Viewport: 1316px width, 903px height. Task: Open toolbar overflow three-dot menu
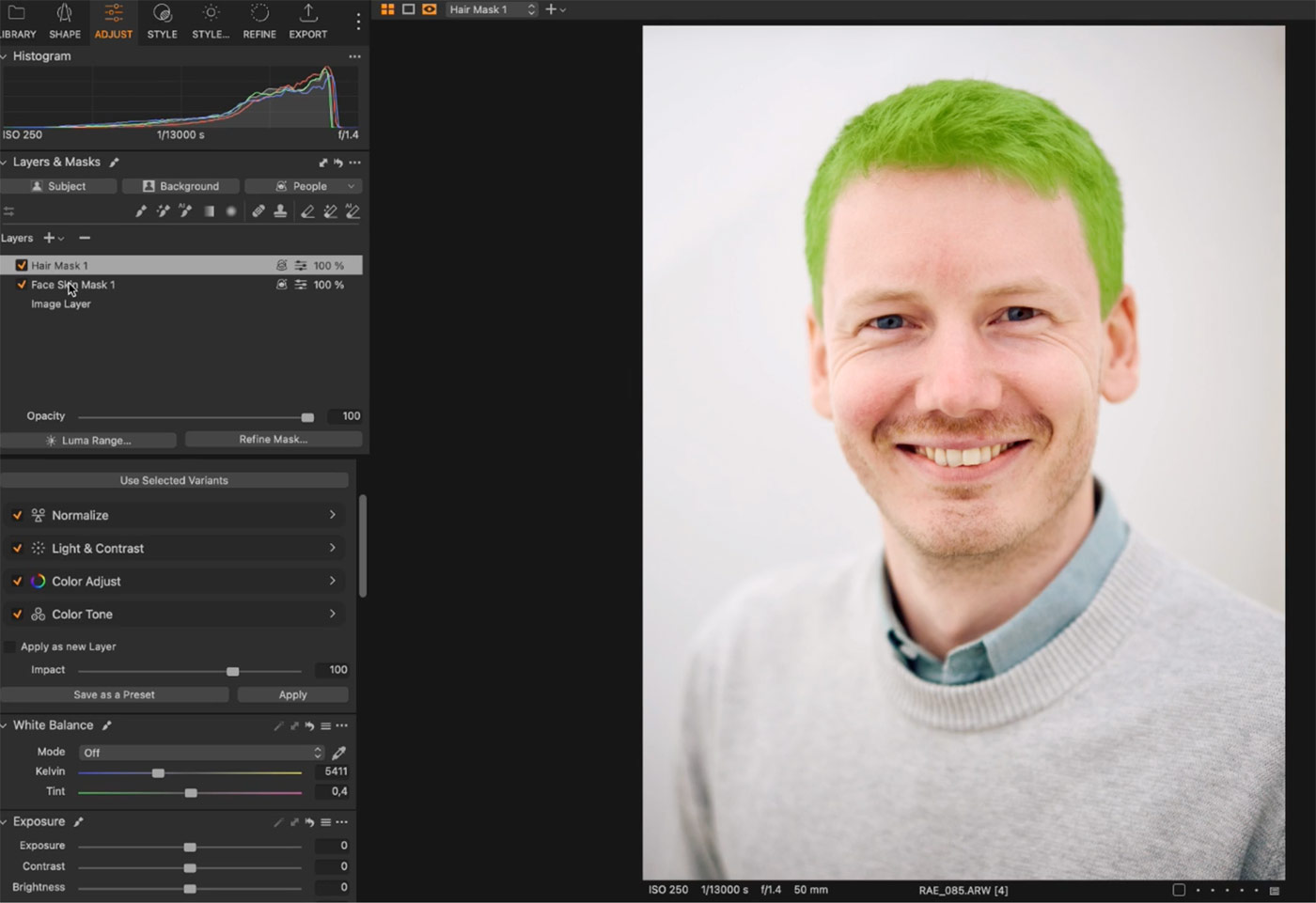click(x=358, y=22)
